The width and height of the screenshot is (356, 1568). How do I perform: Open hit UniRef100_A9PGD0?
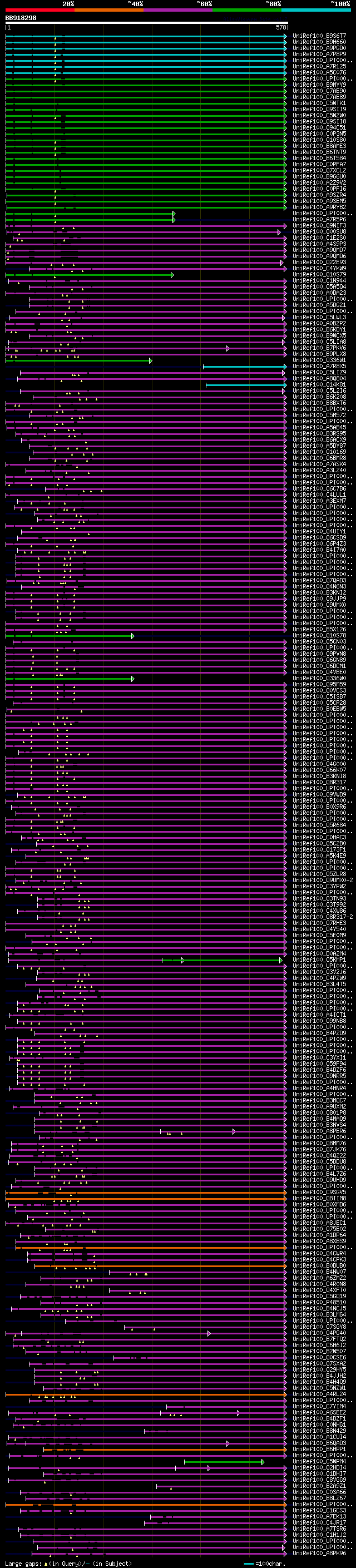pos(319,48)
